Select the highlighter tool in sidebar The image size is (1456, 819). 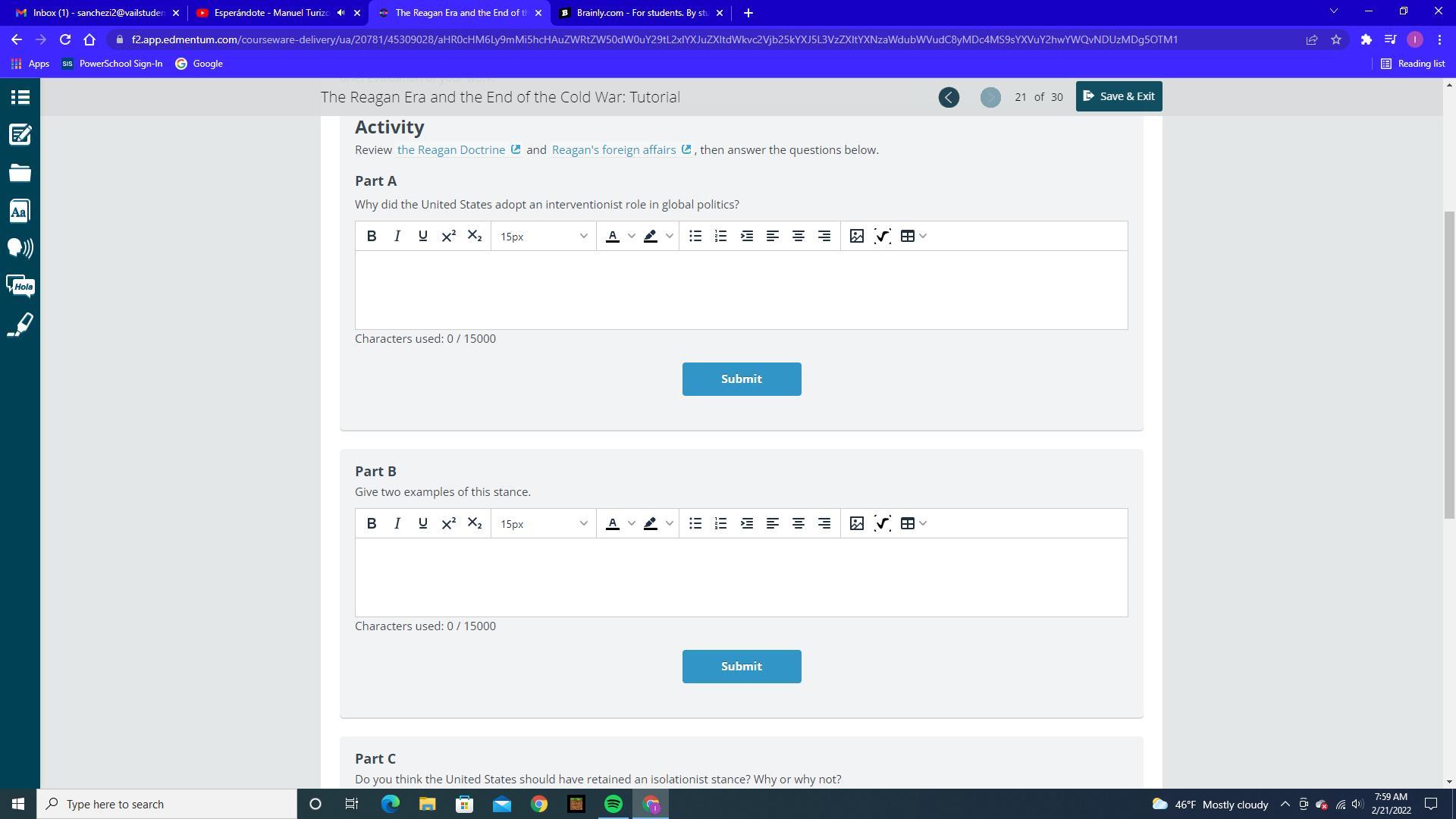coord(20,325)
